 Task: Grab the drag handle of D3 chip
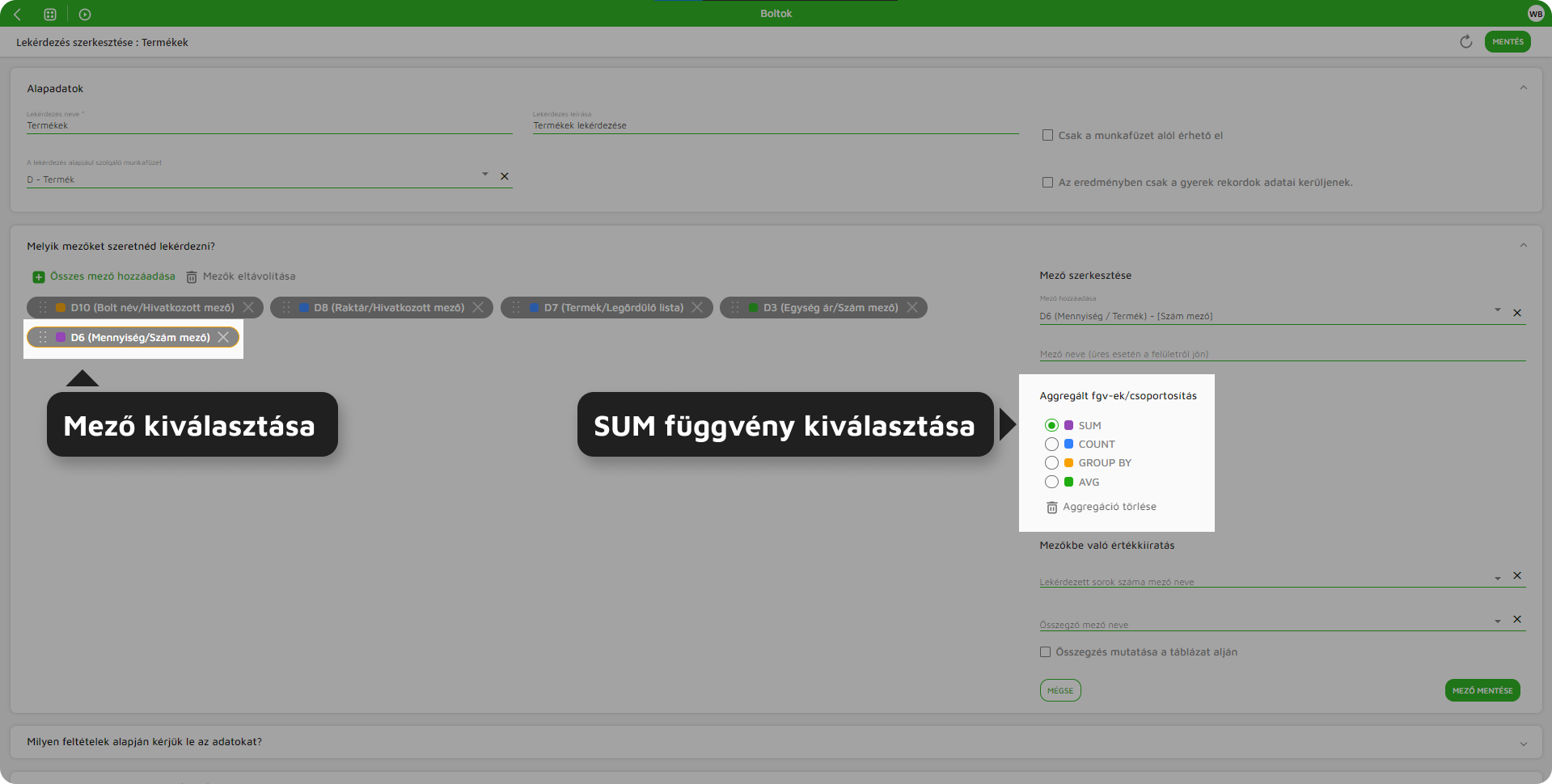[735, 307]
